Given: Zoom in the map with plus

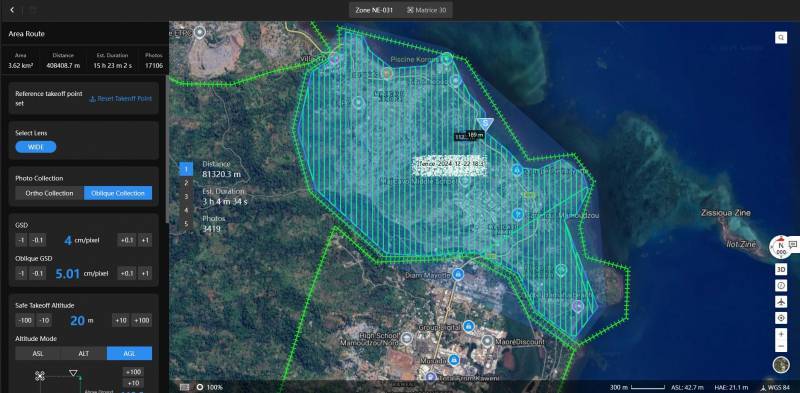Looking at the screenshot, I should pyautogui.click(x=781, y=334).
